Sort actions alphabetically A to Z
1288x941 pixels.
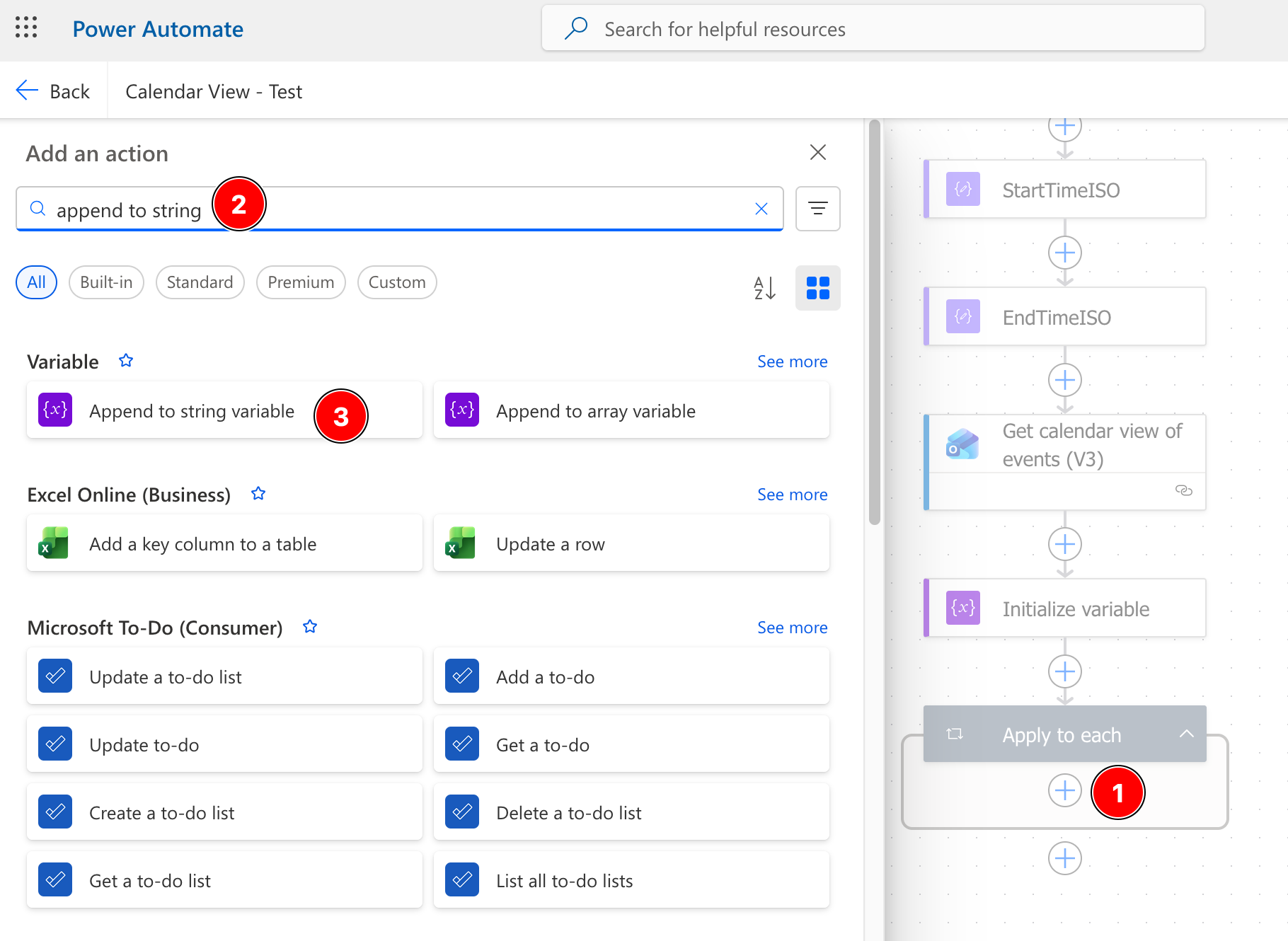click(764, 288)
